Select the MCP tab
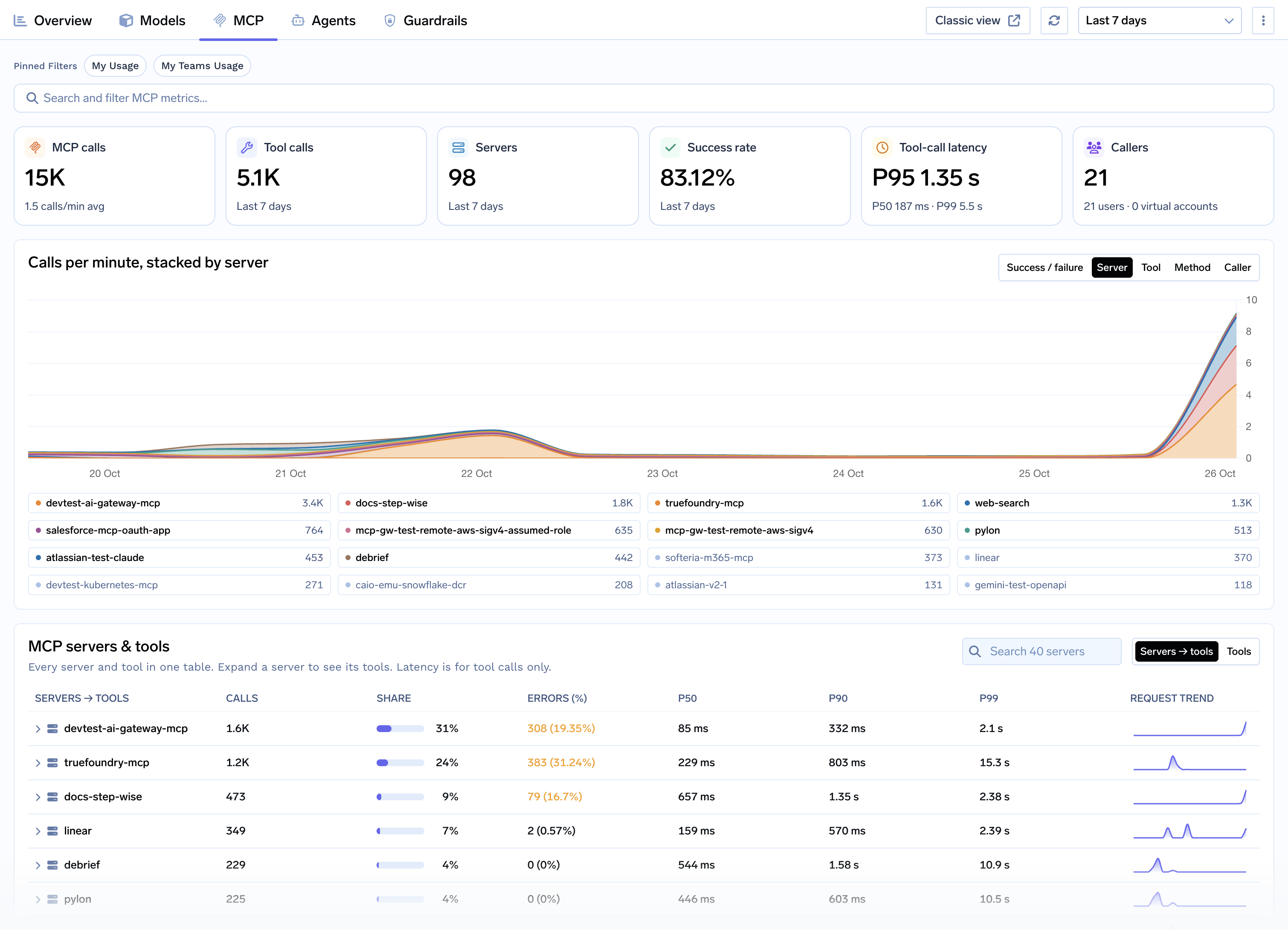The width and height of the screenshot is (1288, 930). [238, 20]
